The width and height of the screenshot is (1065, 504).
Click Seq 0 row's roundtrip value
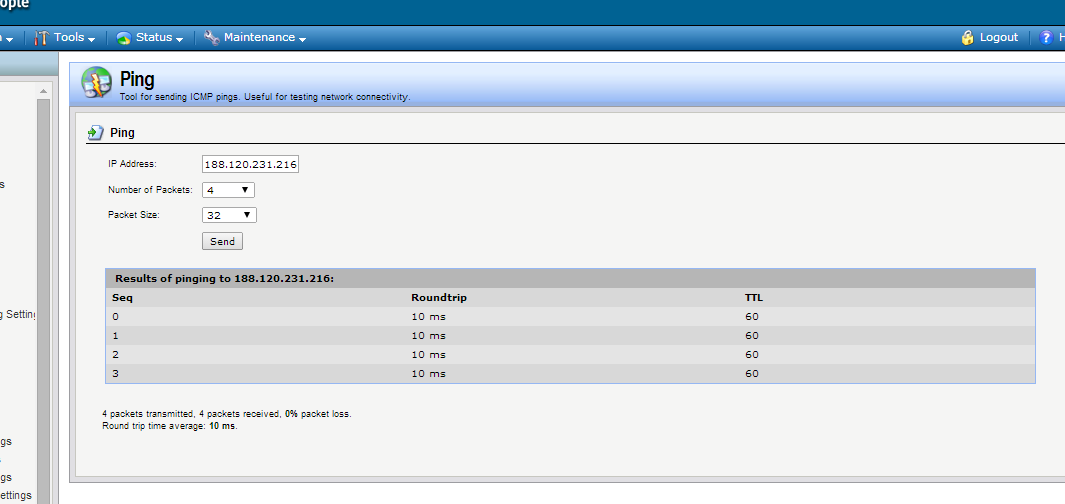point(429,317)
